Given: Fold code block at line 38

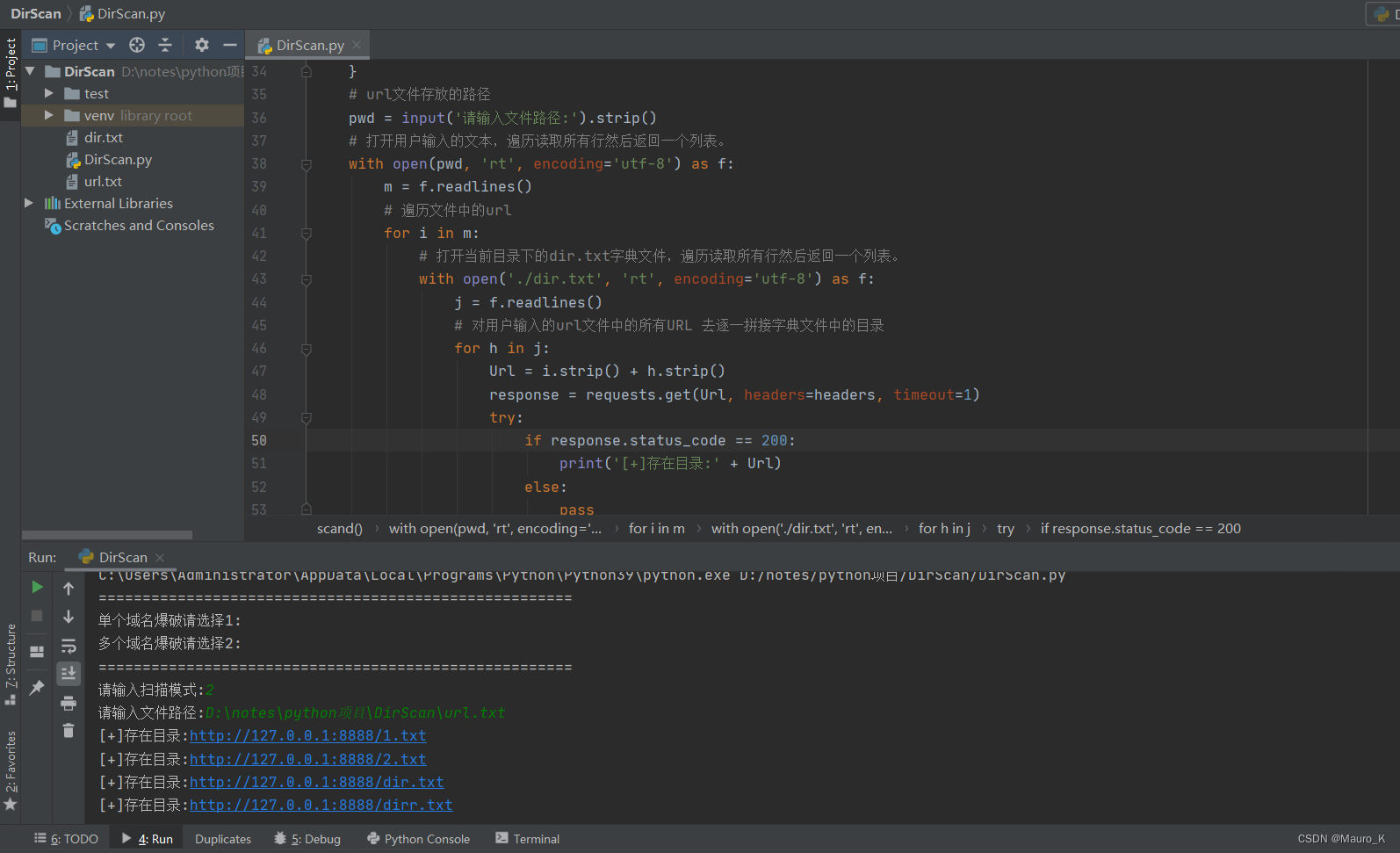Looking at the screenshot, I should click(307, 164).
